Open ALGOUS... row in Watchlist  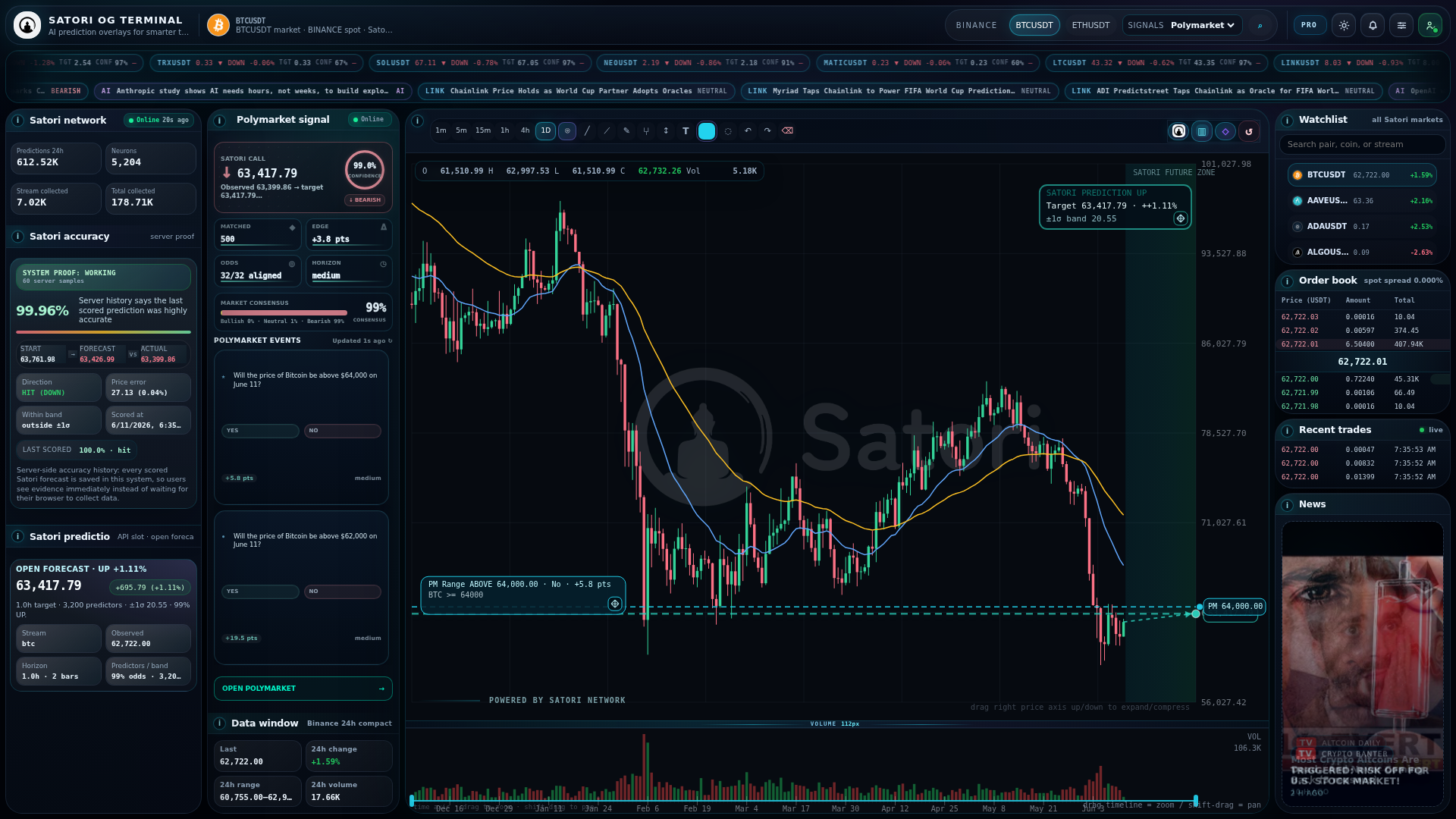(1362, 253)
